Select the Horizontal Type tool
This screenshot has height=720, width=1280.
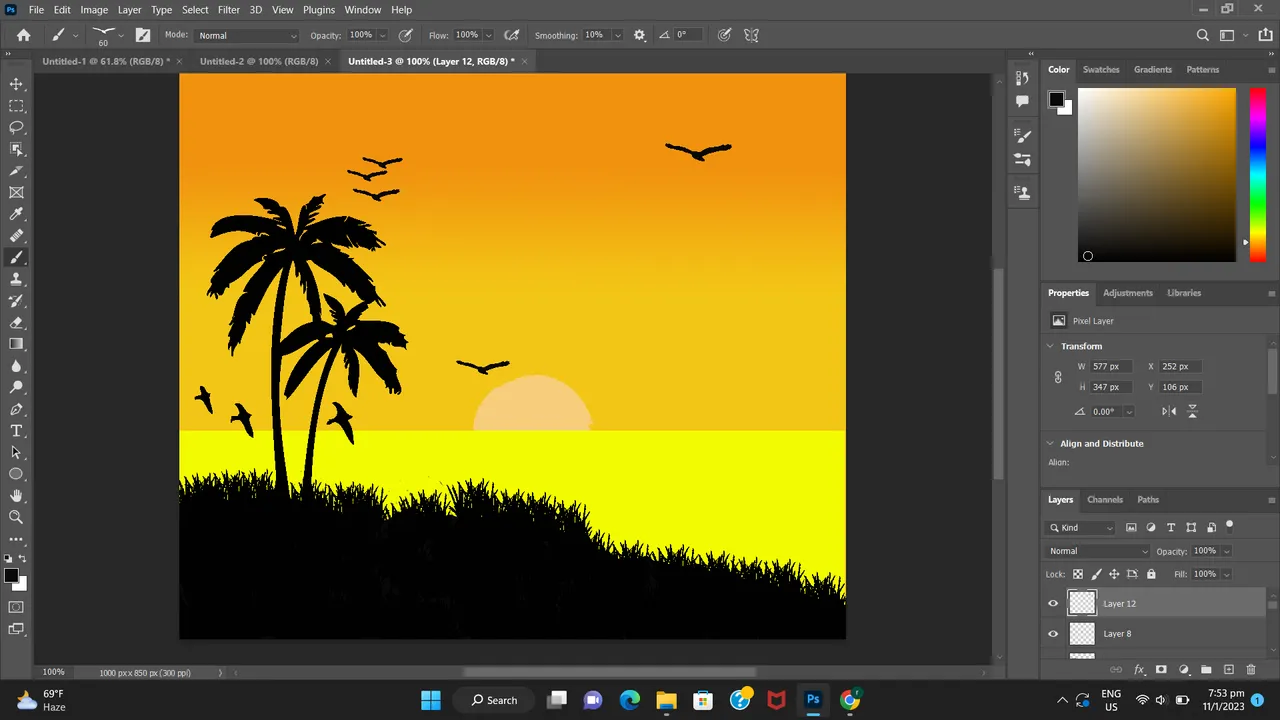click(x=16, y=431)
